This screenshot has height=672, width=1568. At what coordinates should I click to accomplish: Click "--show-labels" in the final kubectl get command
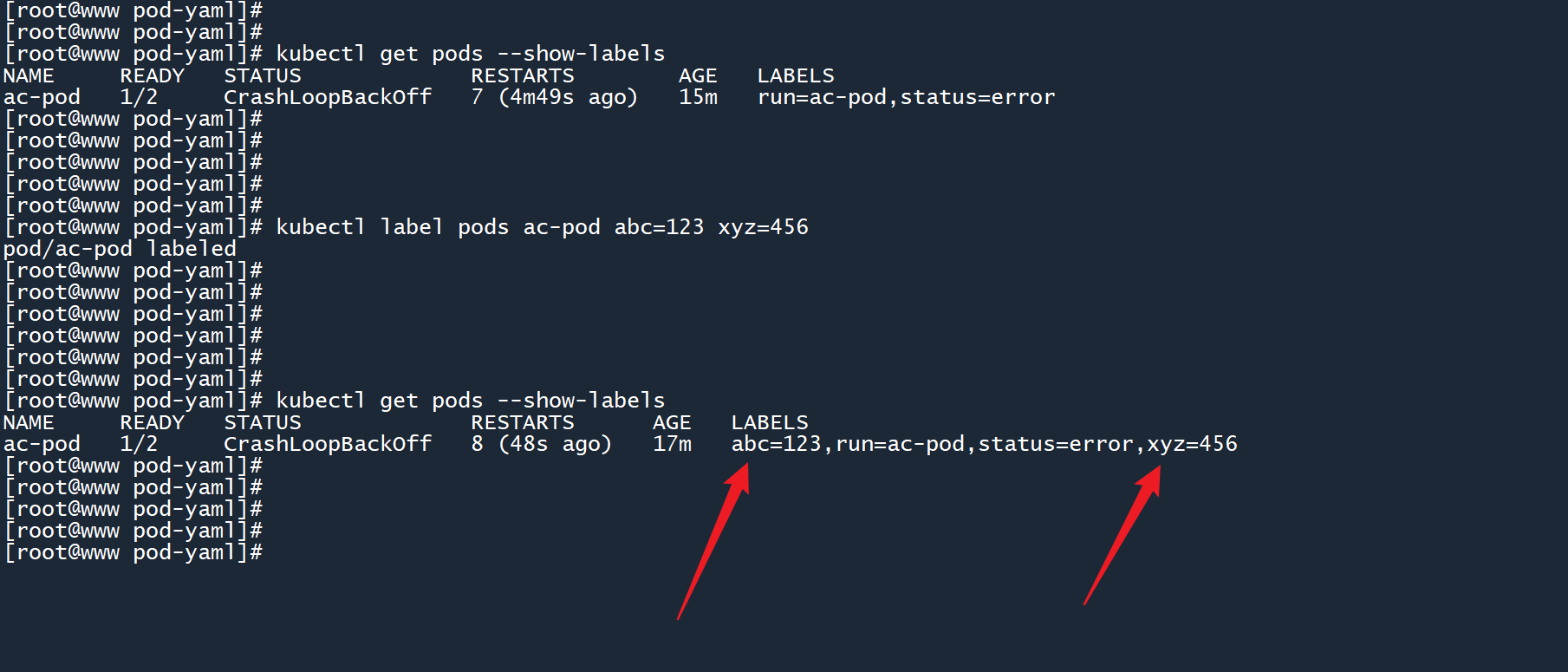click(x=581, y=401)
